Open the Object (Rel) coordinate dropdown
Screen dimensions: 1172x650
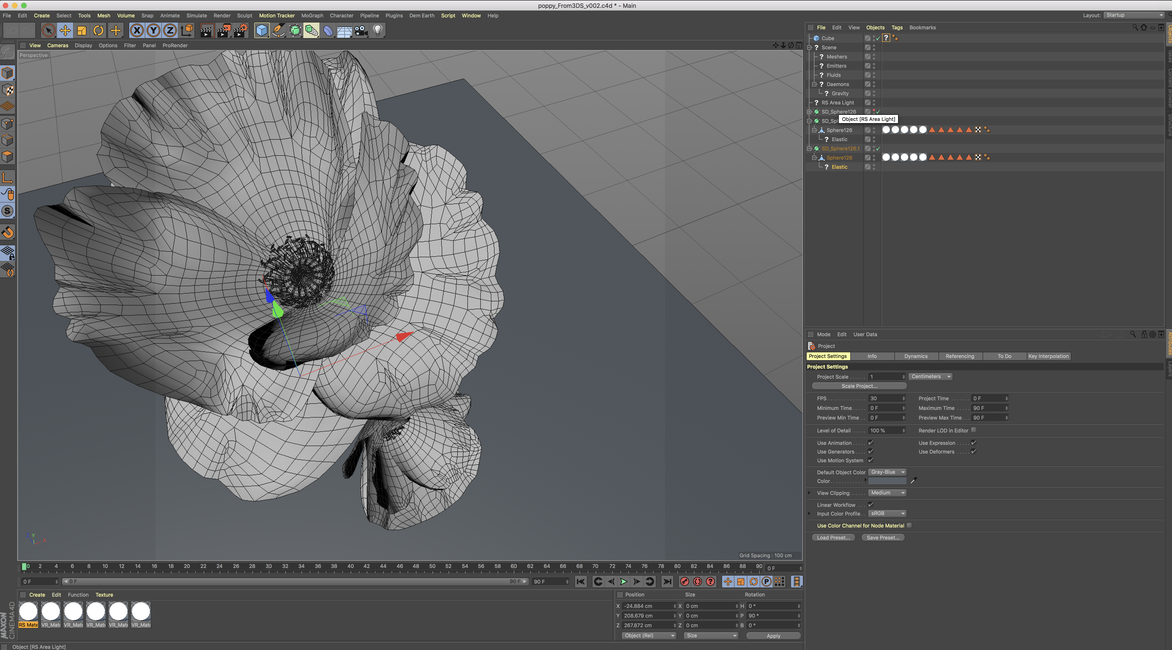point(648,636)
